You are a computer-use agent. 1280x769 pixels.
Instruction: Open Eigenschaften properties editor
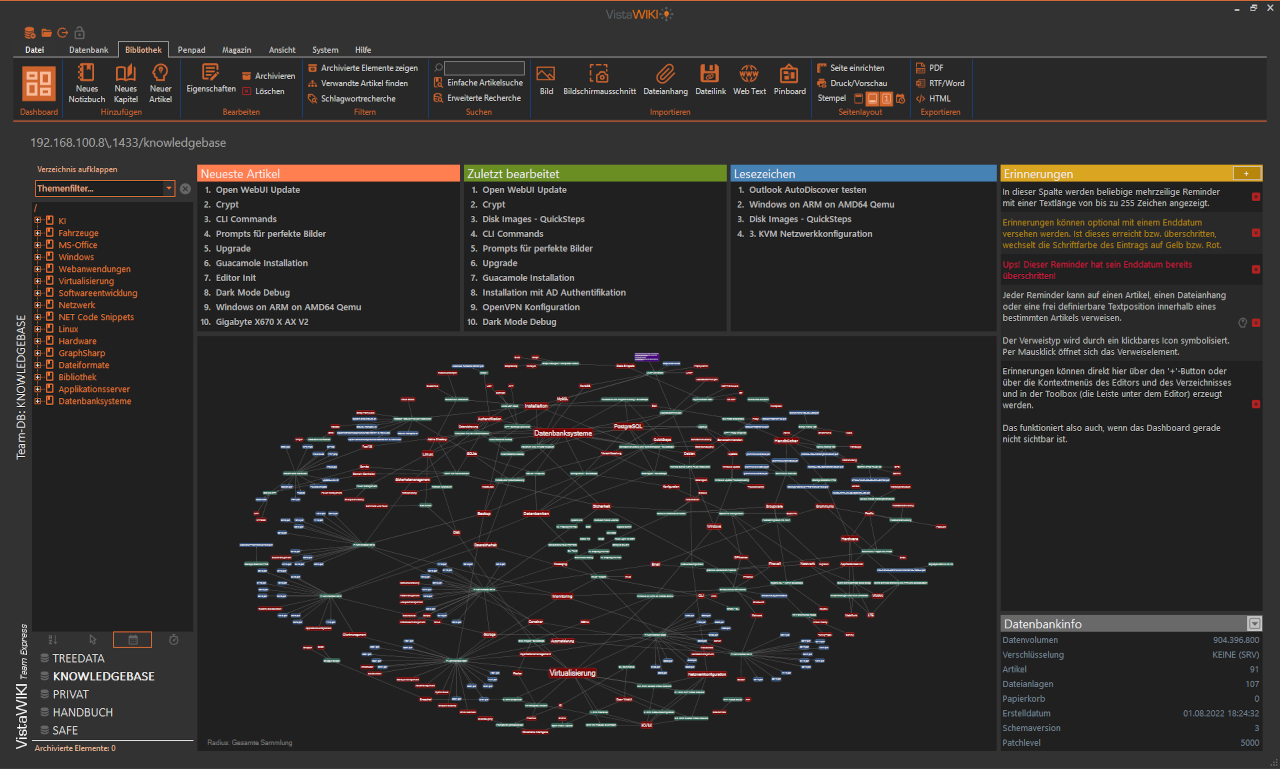coord(210,78)
